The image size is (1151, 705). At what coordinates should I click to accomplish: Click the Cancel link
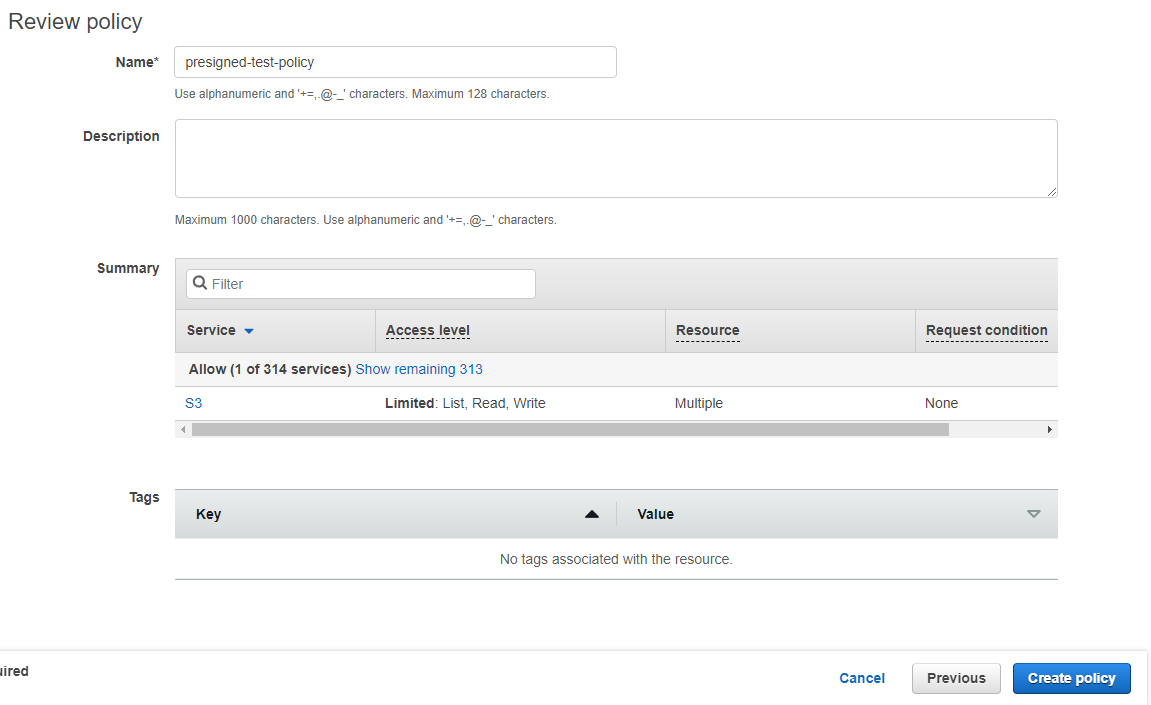point(862,679)
